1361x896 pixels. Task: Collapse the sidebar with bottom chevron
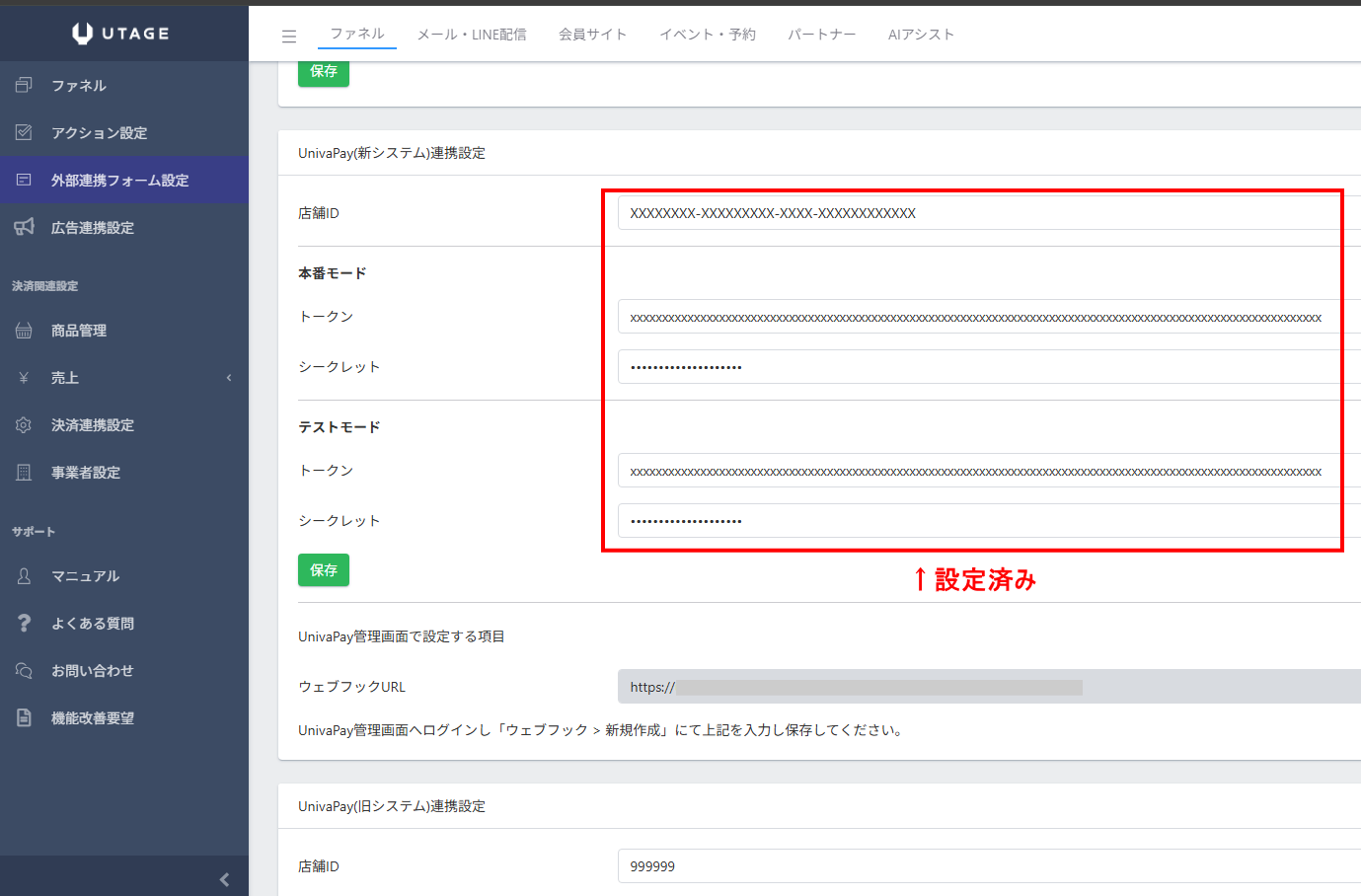click(224, 879)
